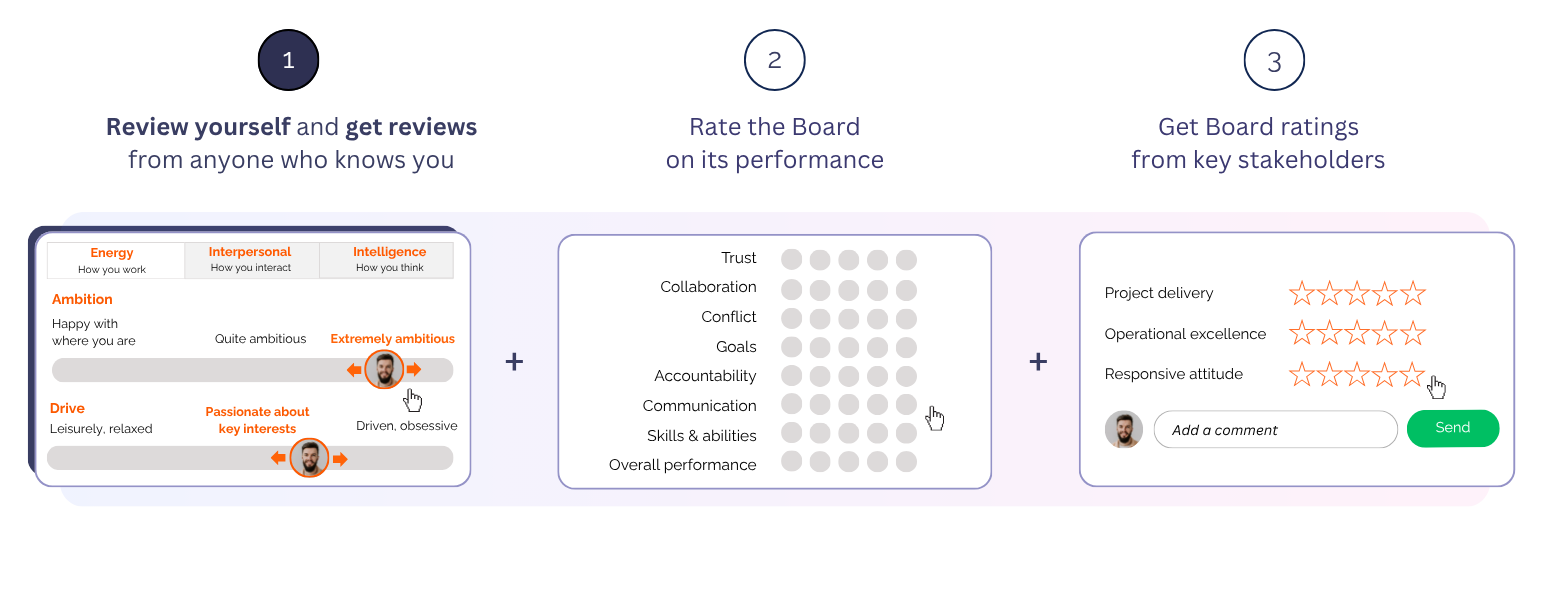The height and width of the screenshot is (600, 1550).
Task: Click the Add a comment field
Action: click(1275, 430)
